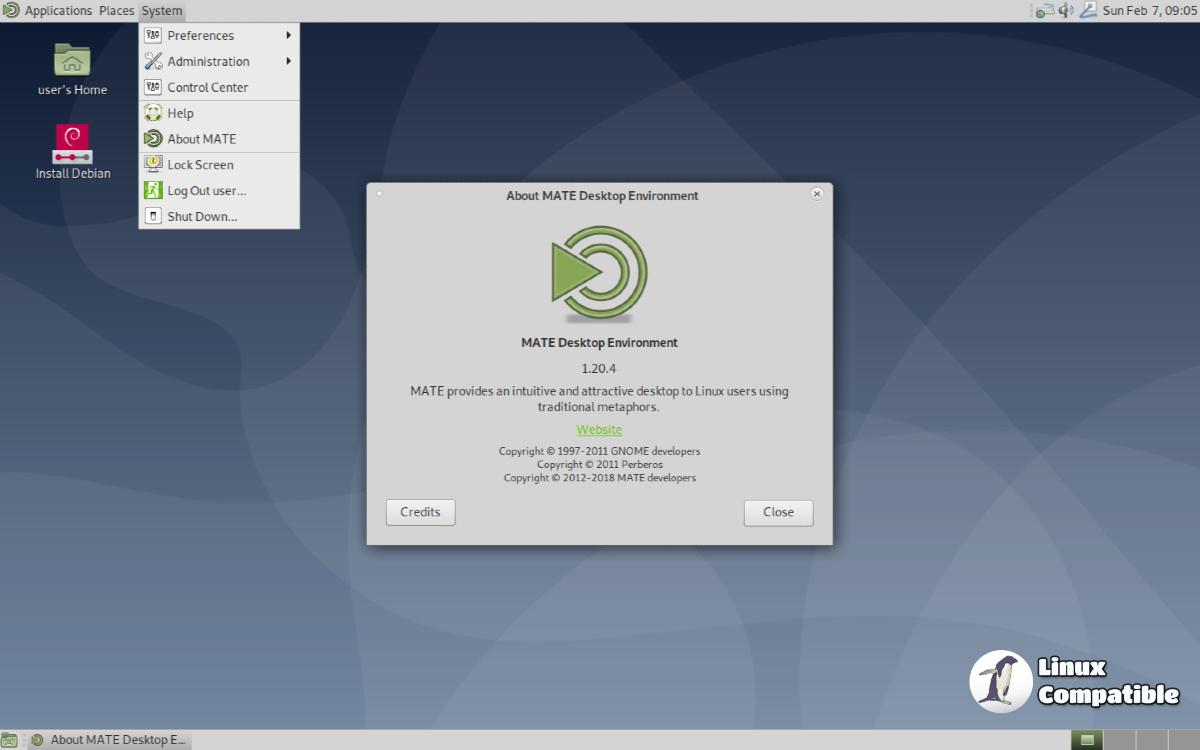
Task: Select Lock Screen from the System menu
Action: coord(200,165)
